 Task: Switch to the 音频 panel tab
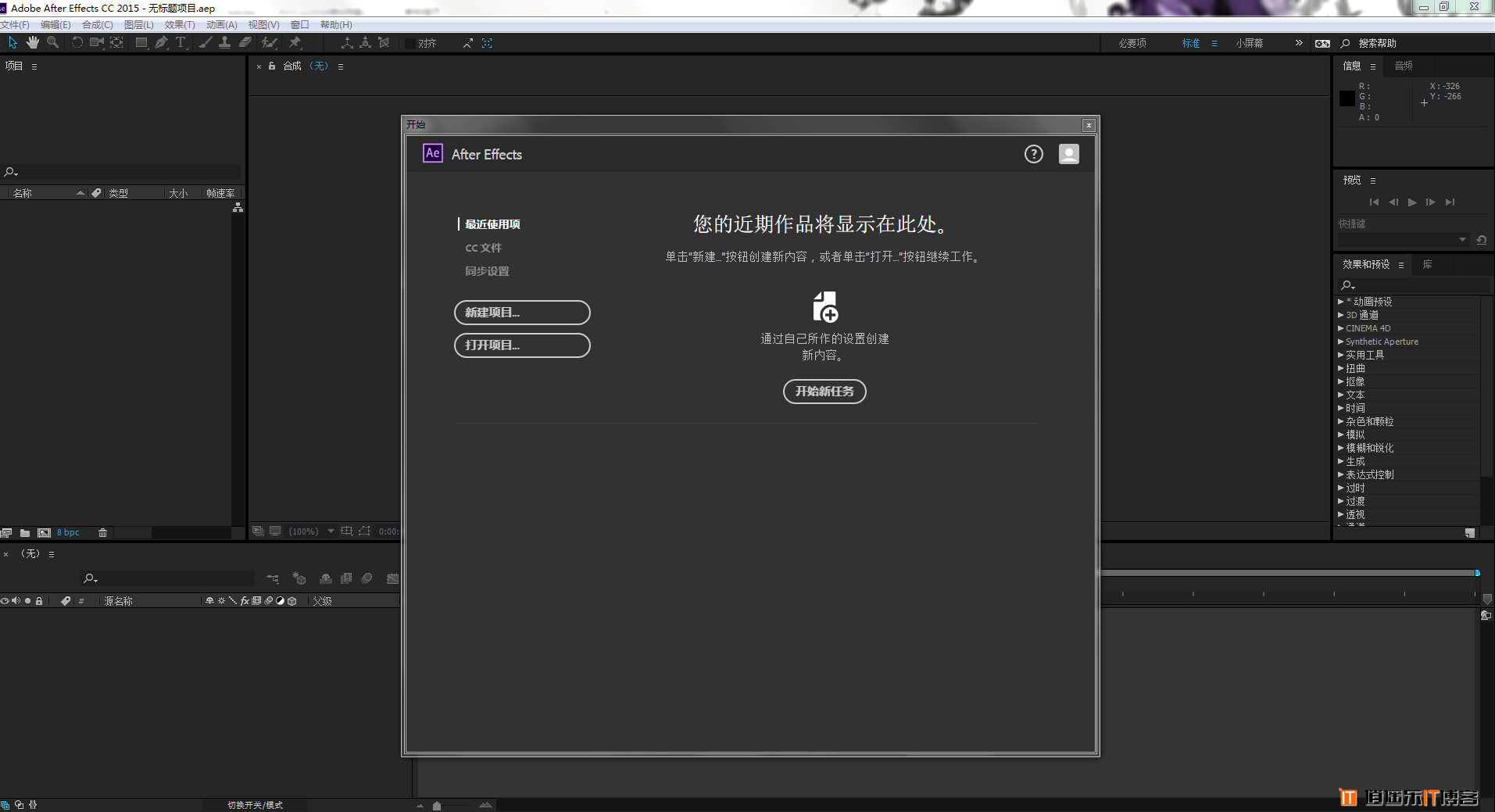point(1404,66)
